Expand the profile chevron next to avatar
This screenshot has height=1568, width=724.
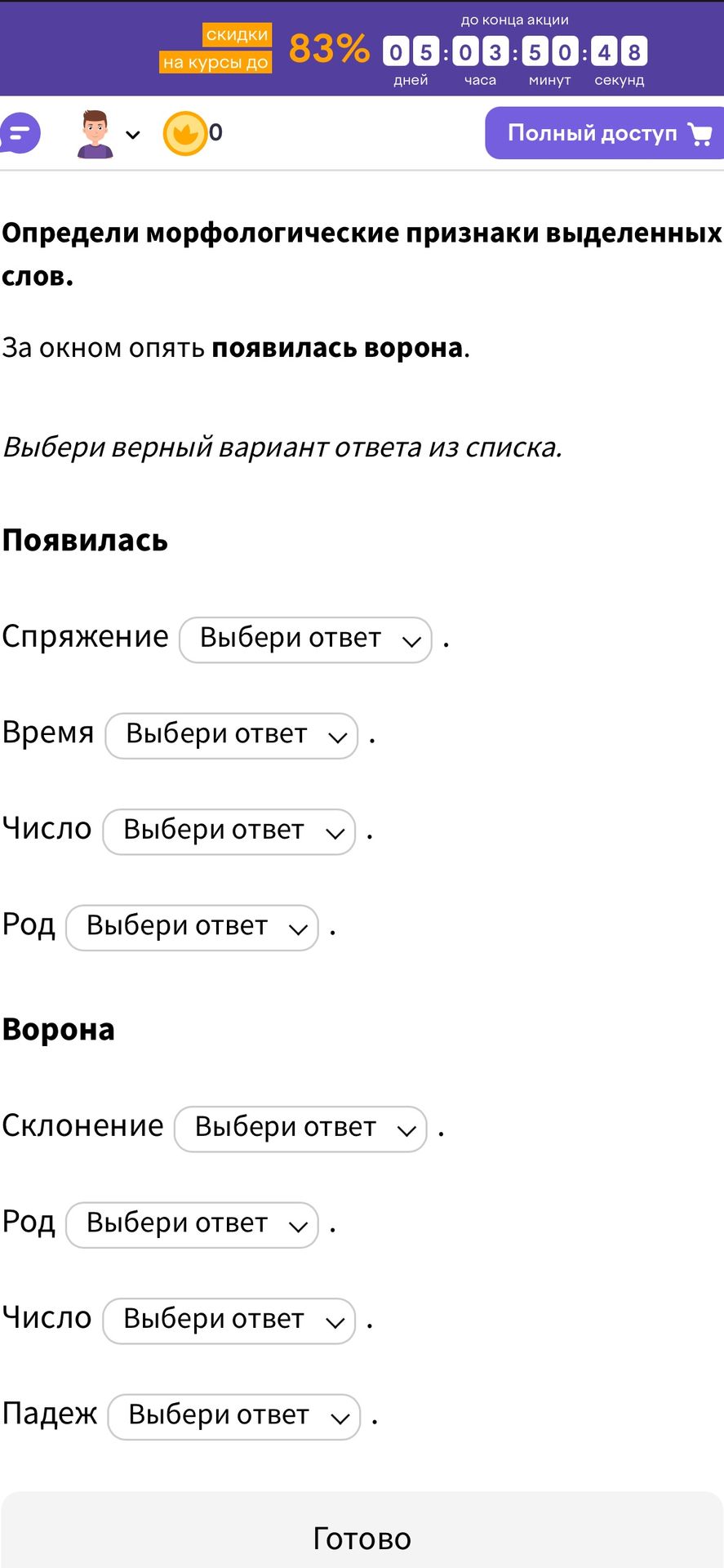pos(133,135)
